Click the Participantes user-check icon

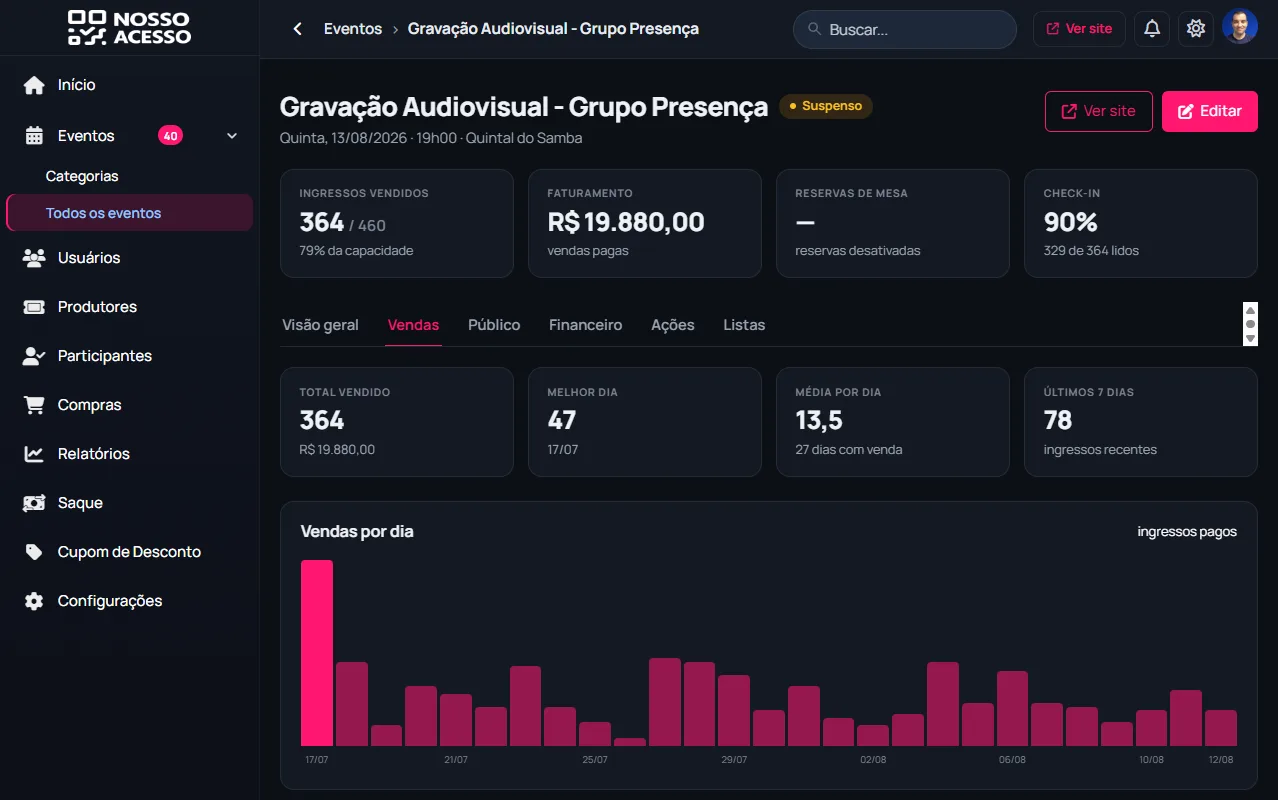(x=34, y=356)
